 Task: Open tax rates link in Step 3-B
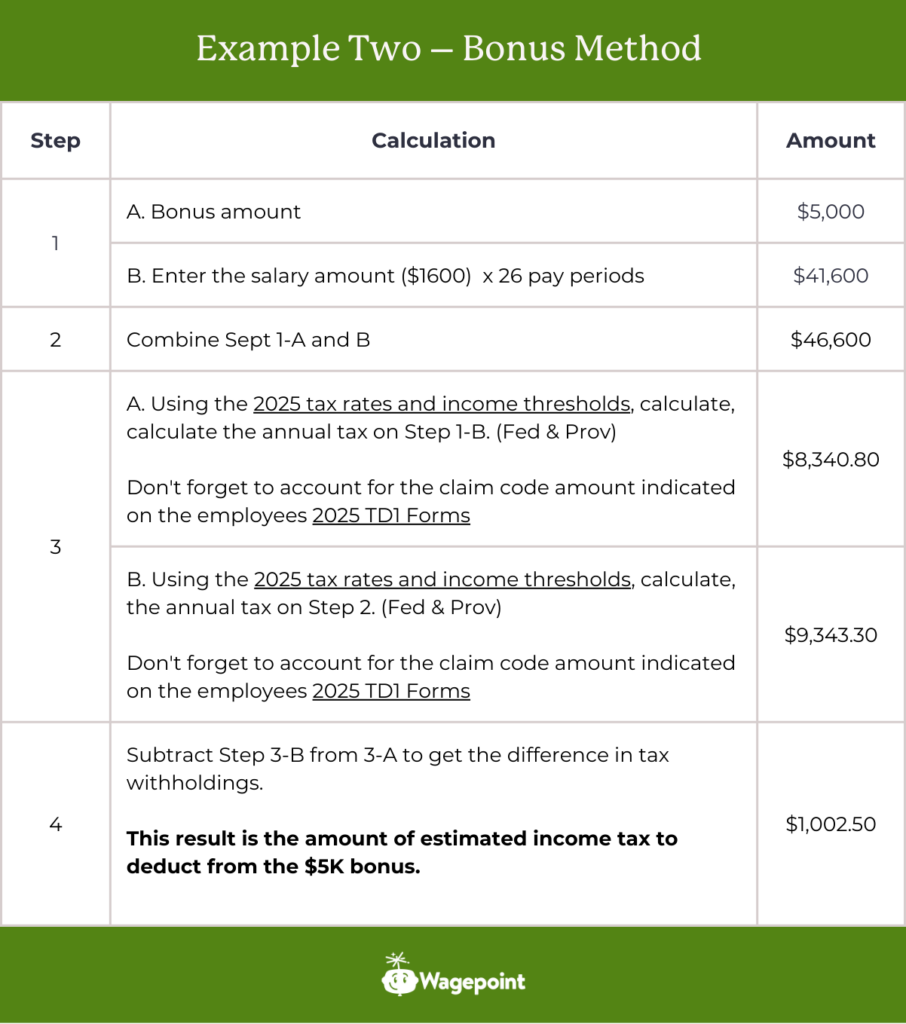click(442, 579)
